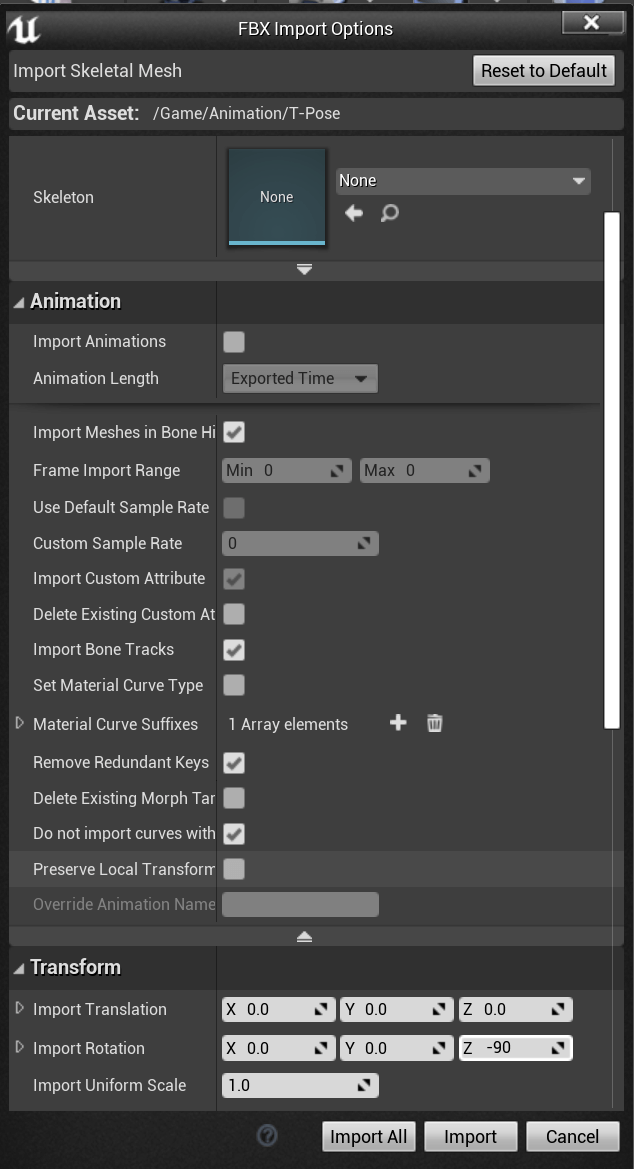Click Reset to Default button

544,71
